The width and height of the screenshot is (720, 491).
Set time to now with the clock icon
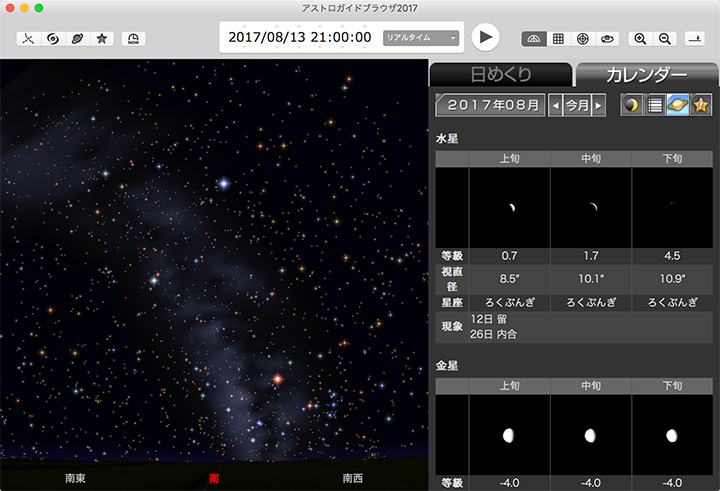(x=133, y=39)
